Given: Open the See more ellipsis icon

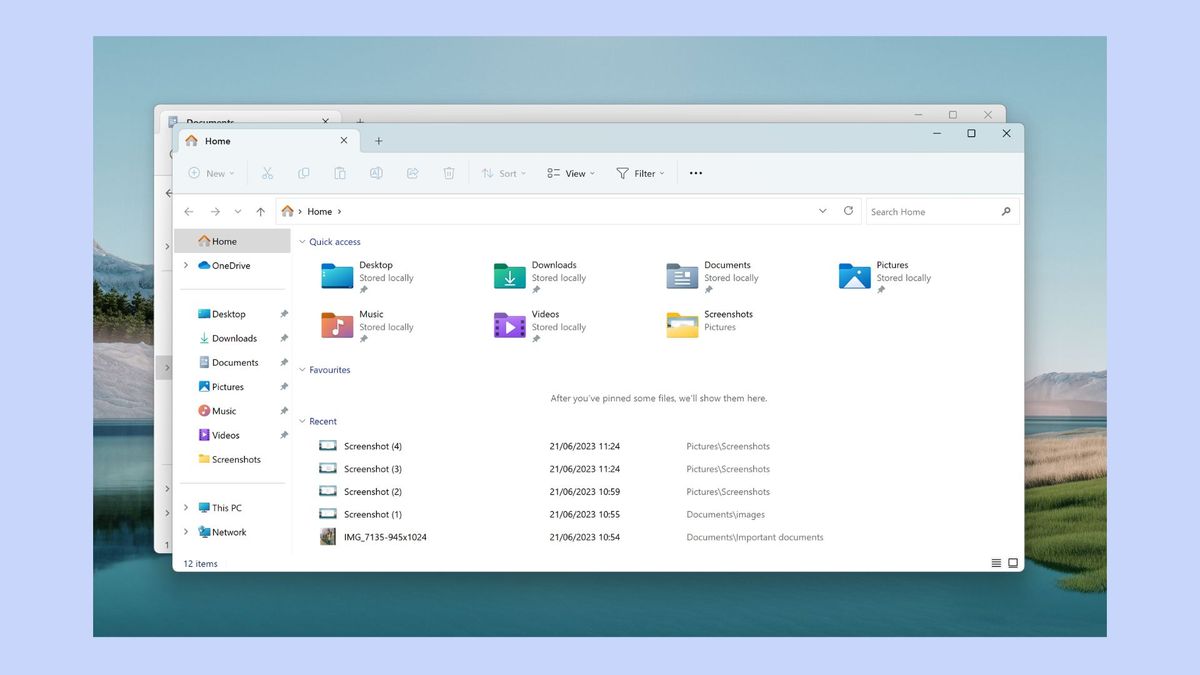Looking at the screenshot, I should pyautogui.click(x=695, y=173).
